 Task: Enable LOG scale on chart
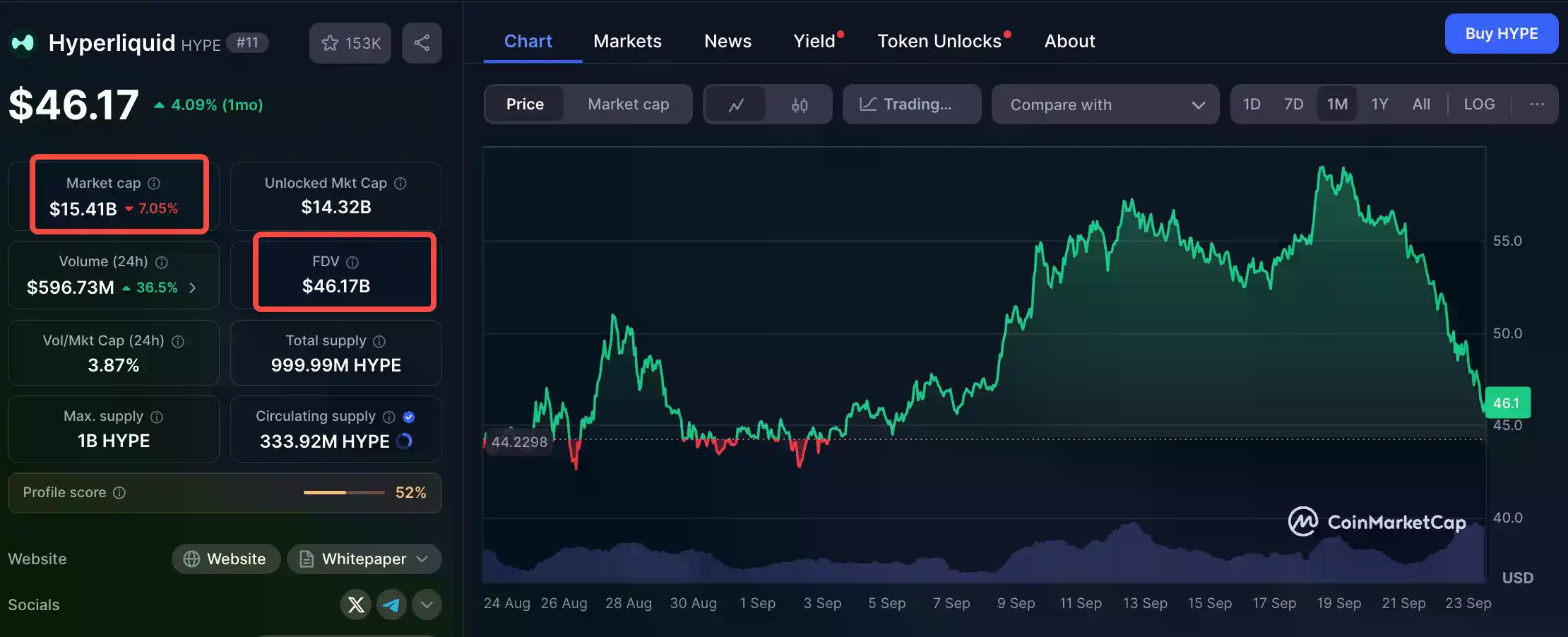click(1479, 105)
